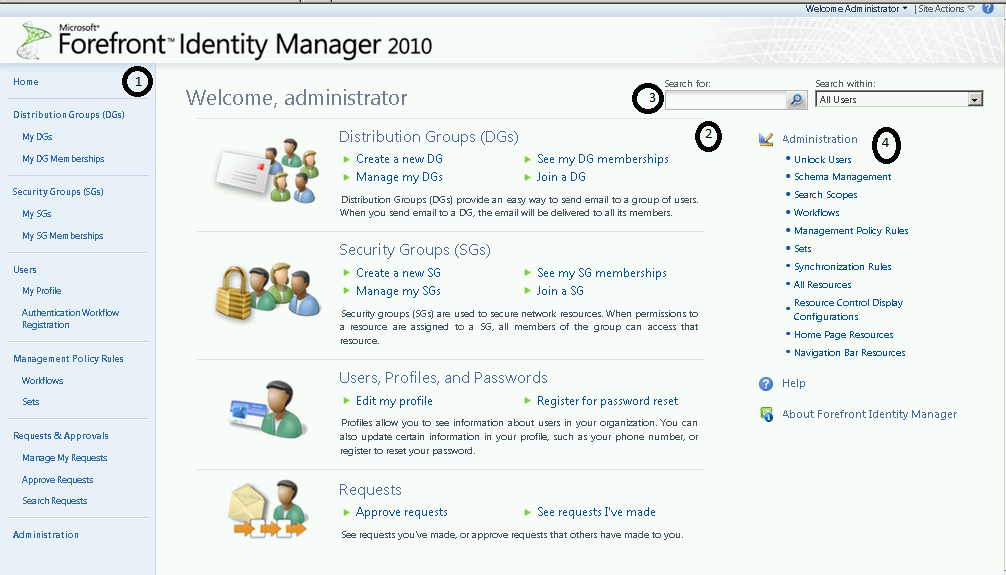Click the Search for text field

[x=726, y=99]
